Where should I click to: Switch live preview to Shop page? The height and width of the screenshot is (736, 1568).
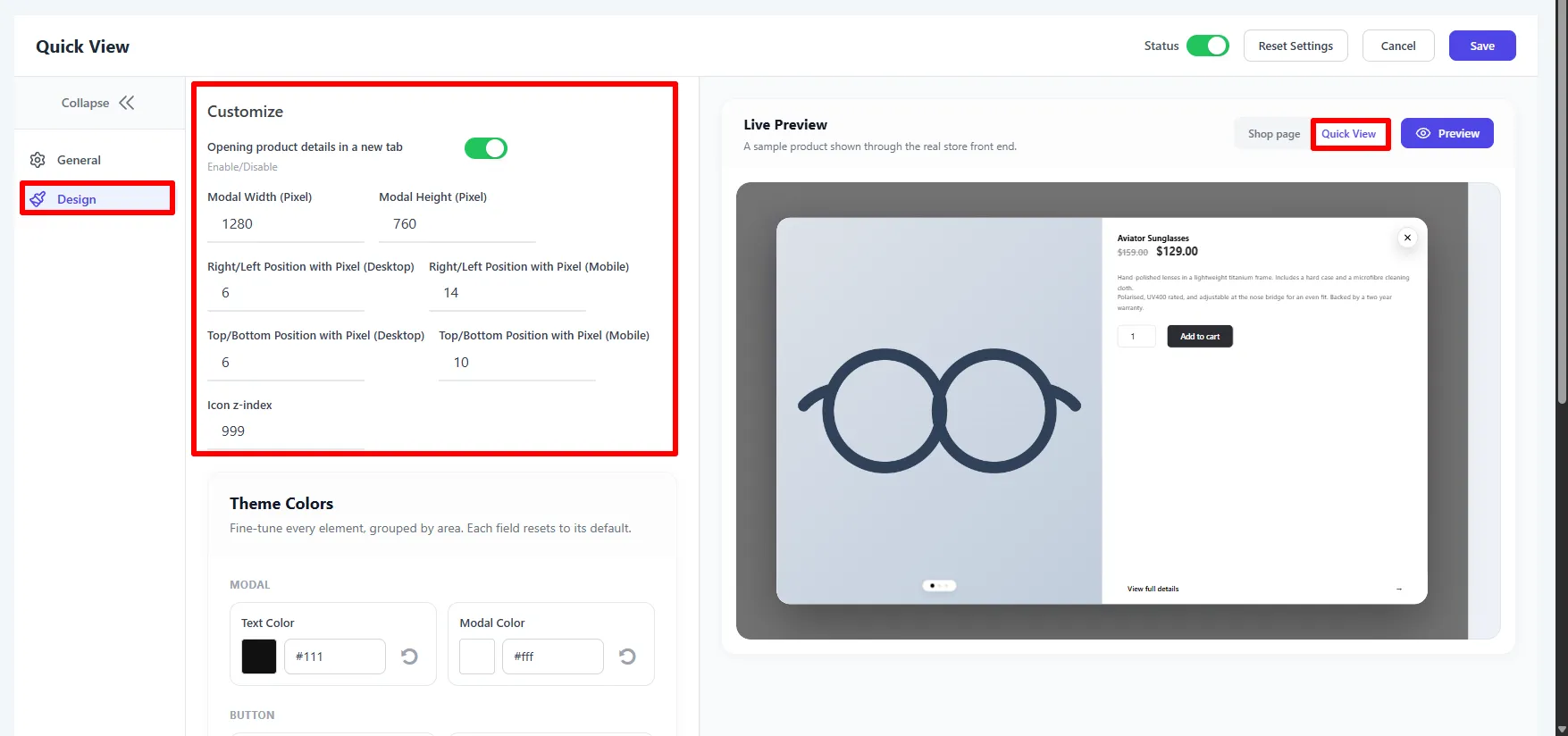pyautogui.click(x=1274, y=134)
